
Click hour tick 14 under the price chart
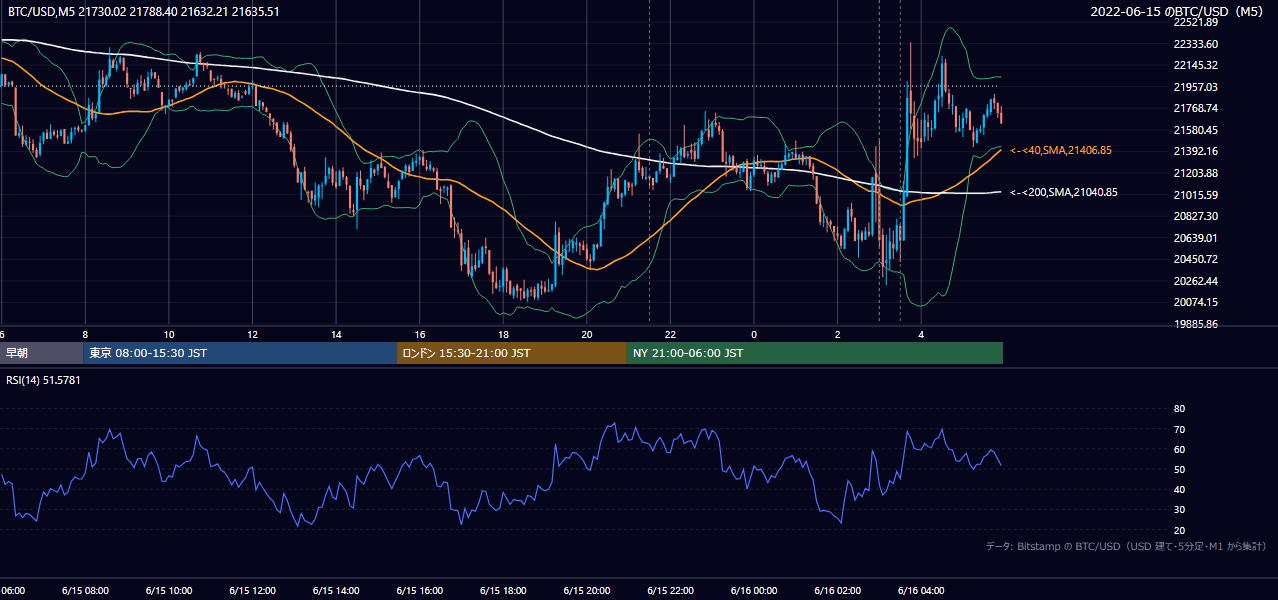pos(336,334)
